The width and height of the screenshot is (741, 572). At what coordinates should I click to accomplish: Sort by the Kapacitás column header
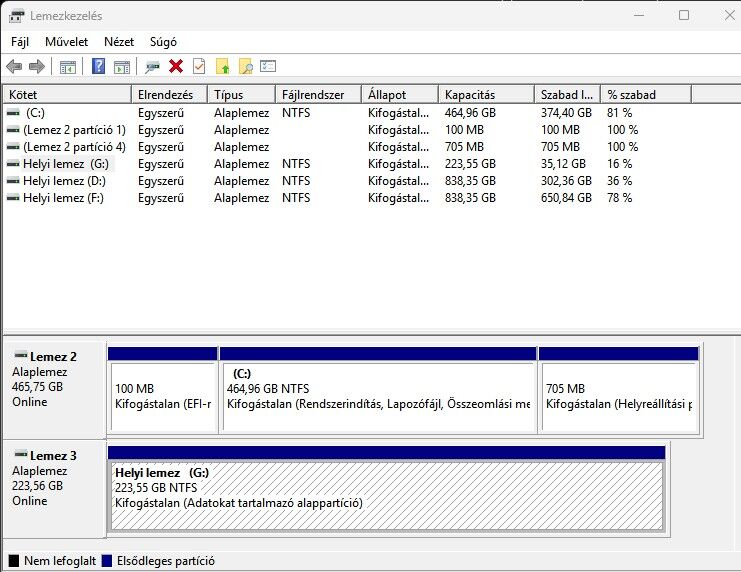tap(486, 95)
